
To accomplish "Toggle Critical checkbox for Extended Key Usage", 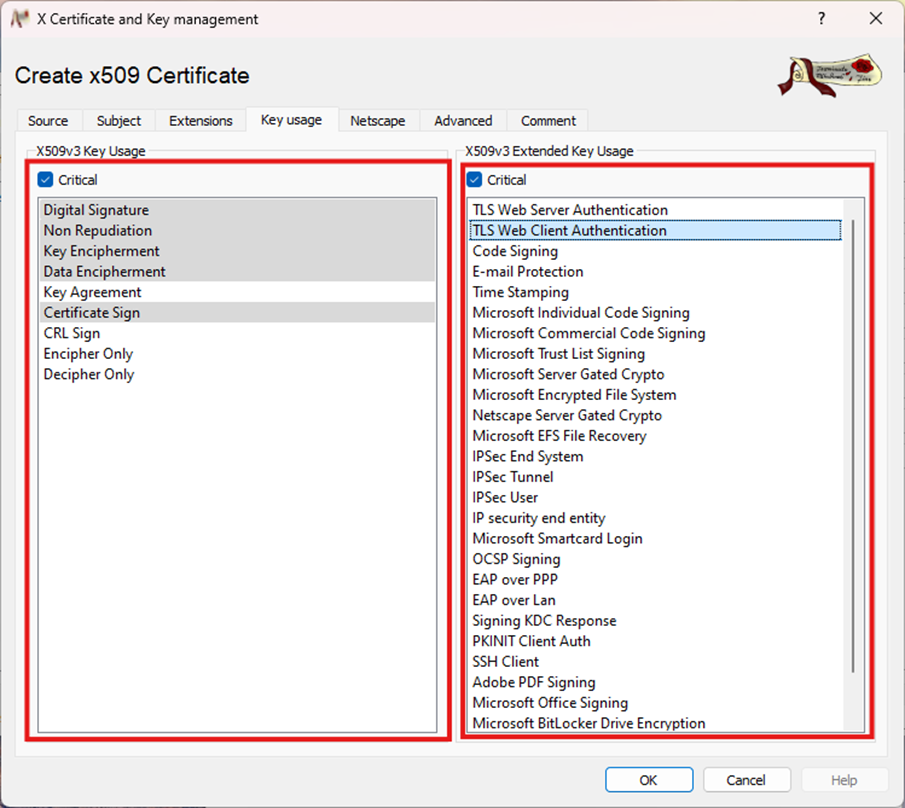I will click(475, 180).
